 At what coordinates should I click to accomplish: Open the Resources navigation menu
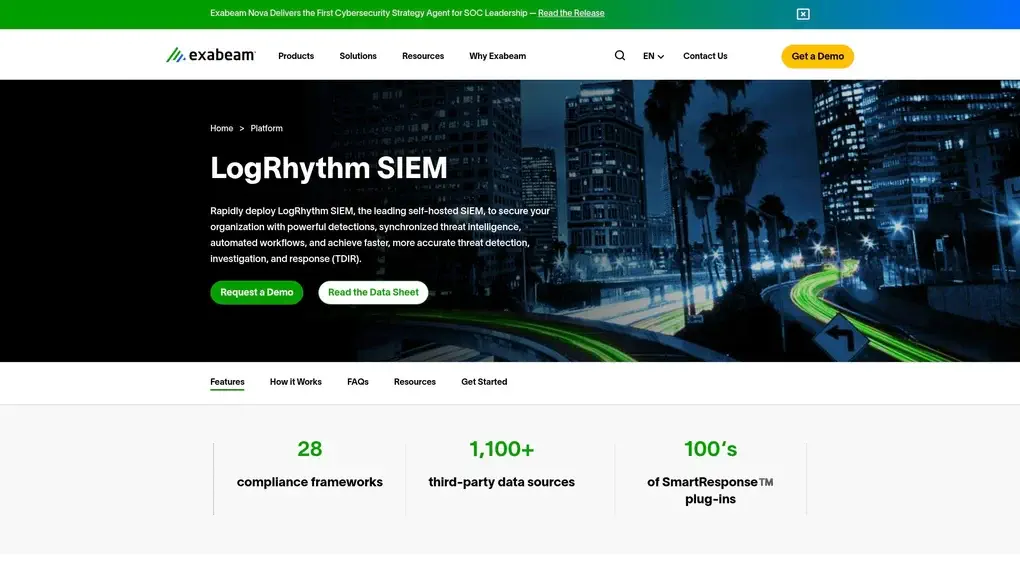pyautogui.click(x=423, y=56)
